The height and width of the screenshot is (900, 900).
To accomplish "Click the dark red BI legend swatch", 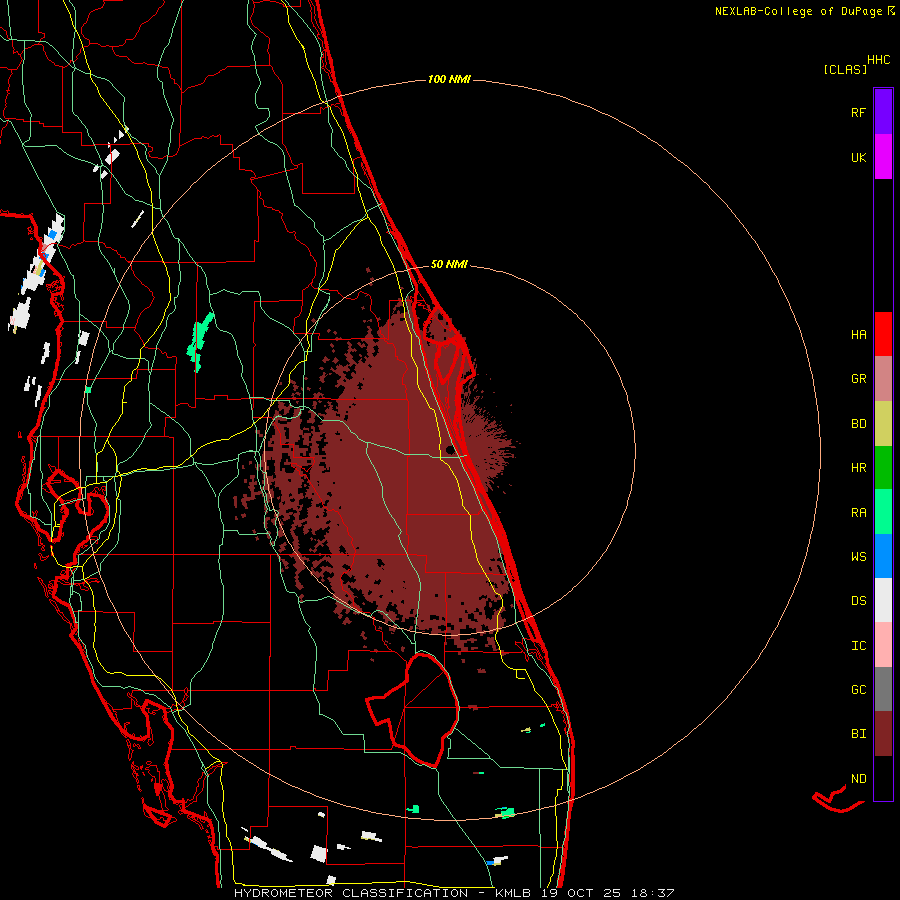I will pos(883,734).
